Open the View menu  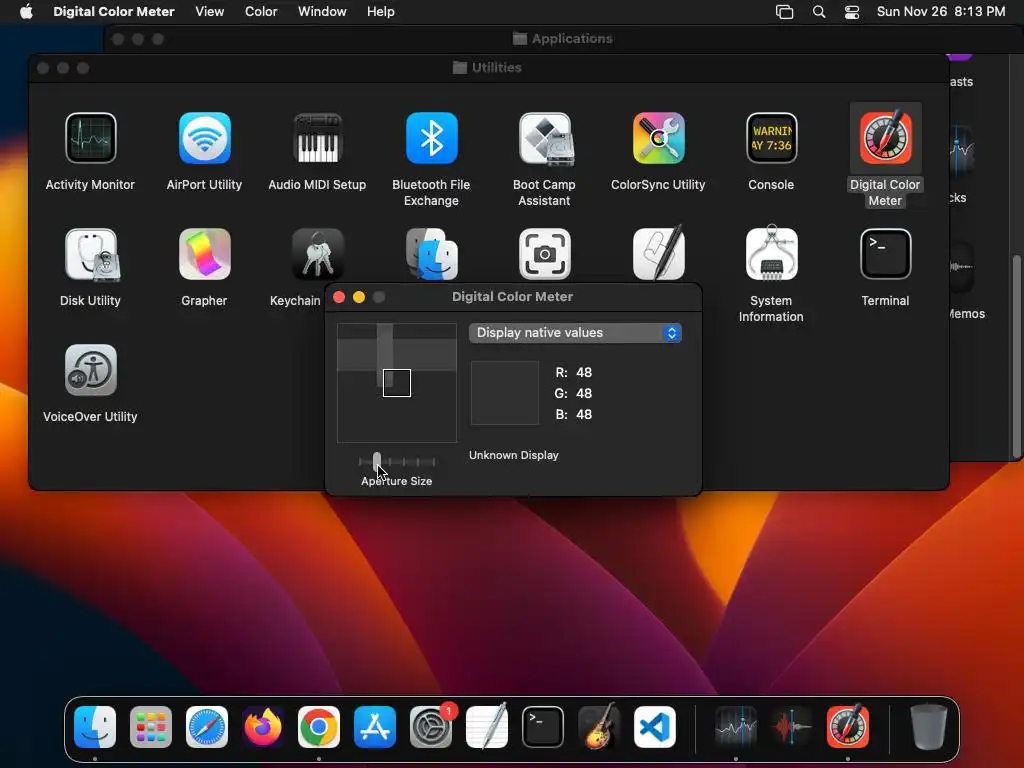point(210,12)
